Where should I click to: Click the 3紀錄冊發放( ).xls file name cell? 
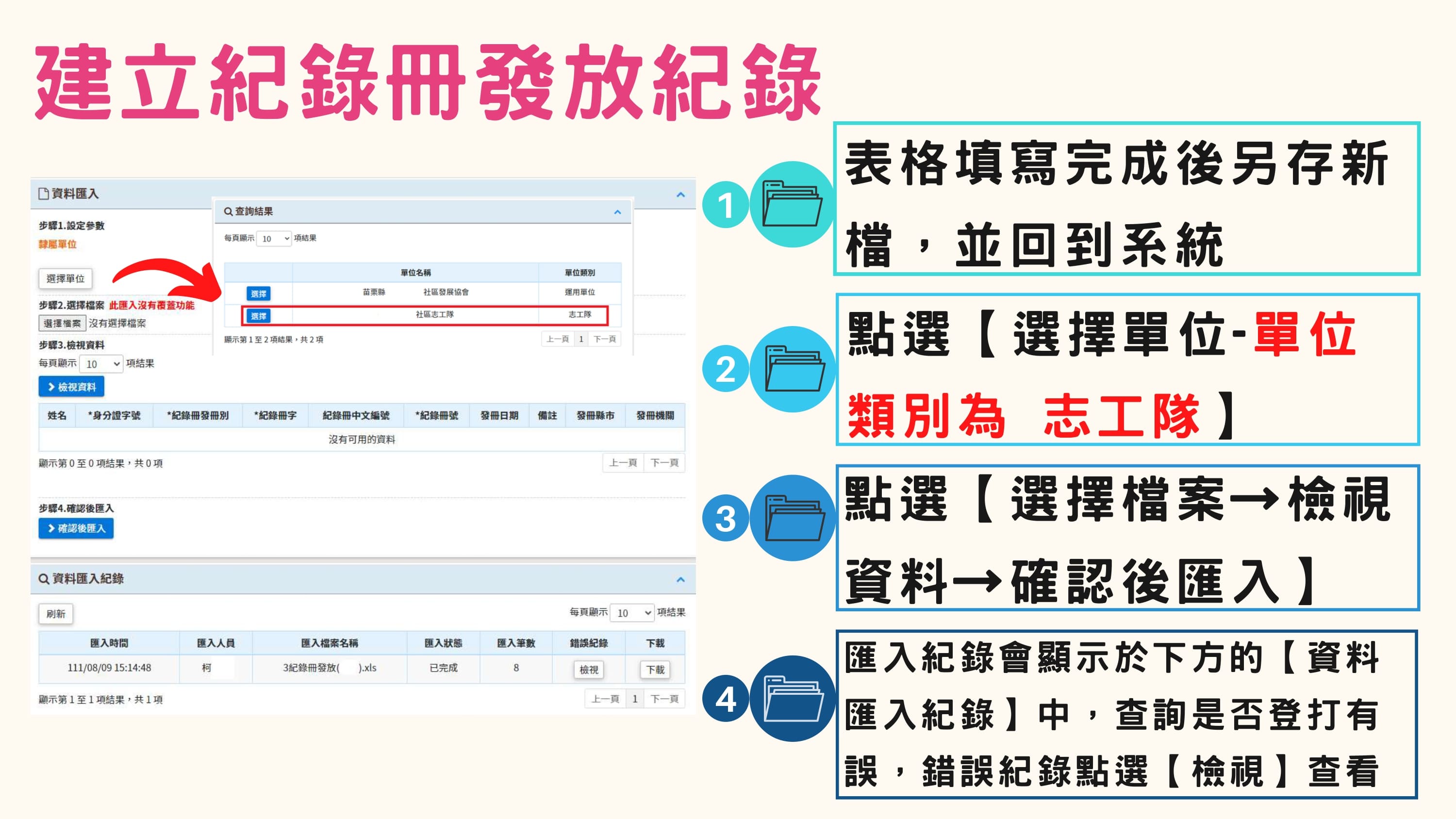coord(330,668)
